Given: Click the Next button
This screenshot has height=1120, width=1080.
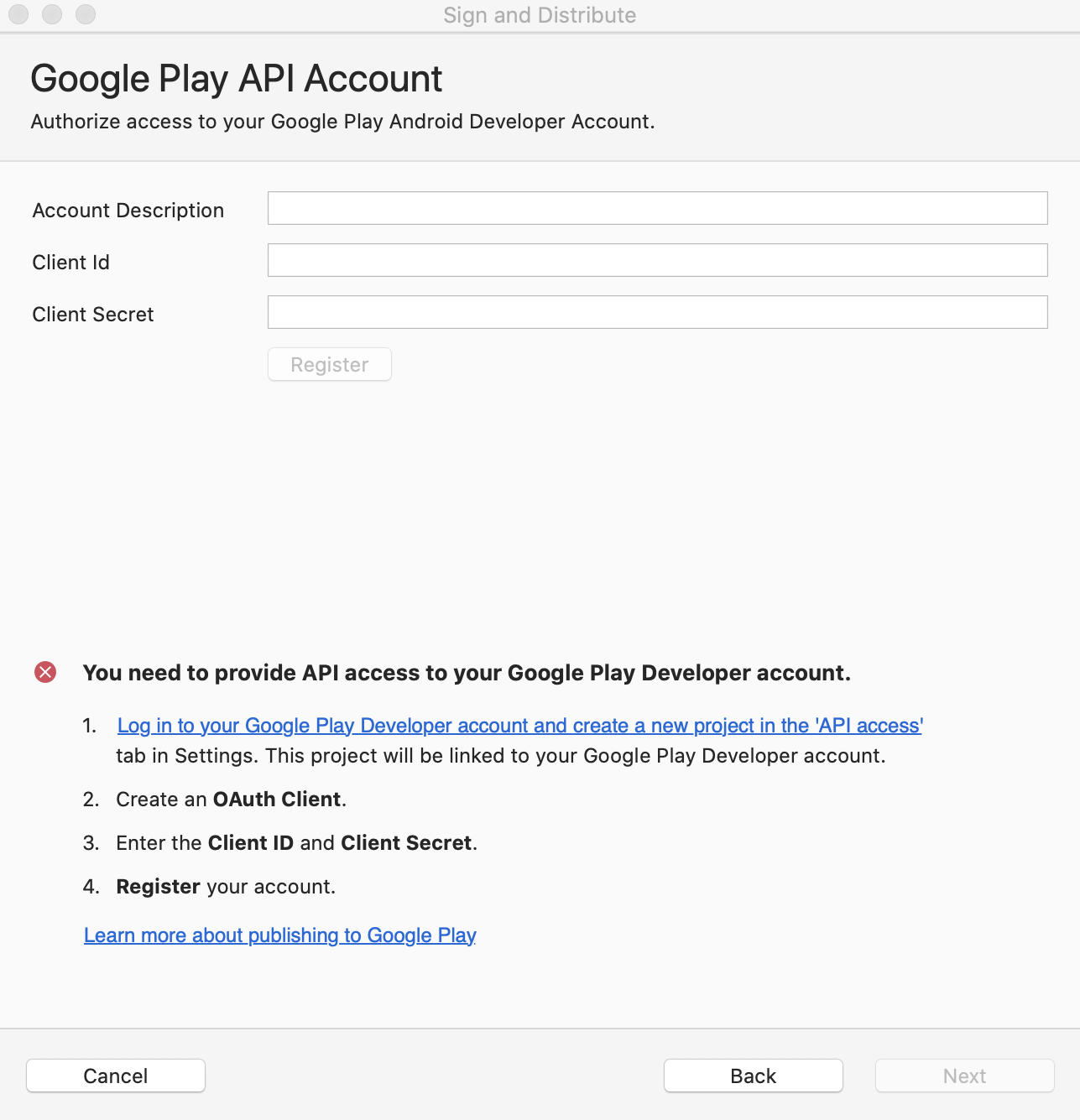Looking at the screenshot, I should pos(965,1076).
